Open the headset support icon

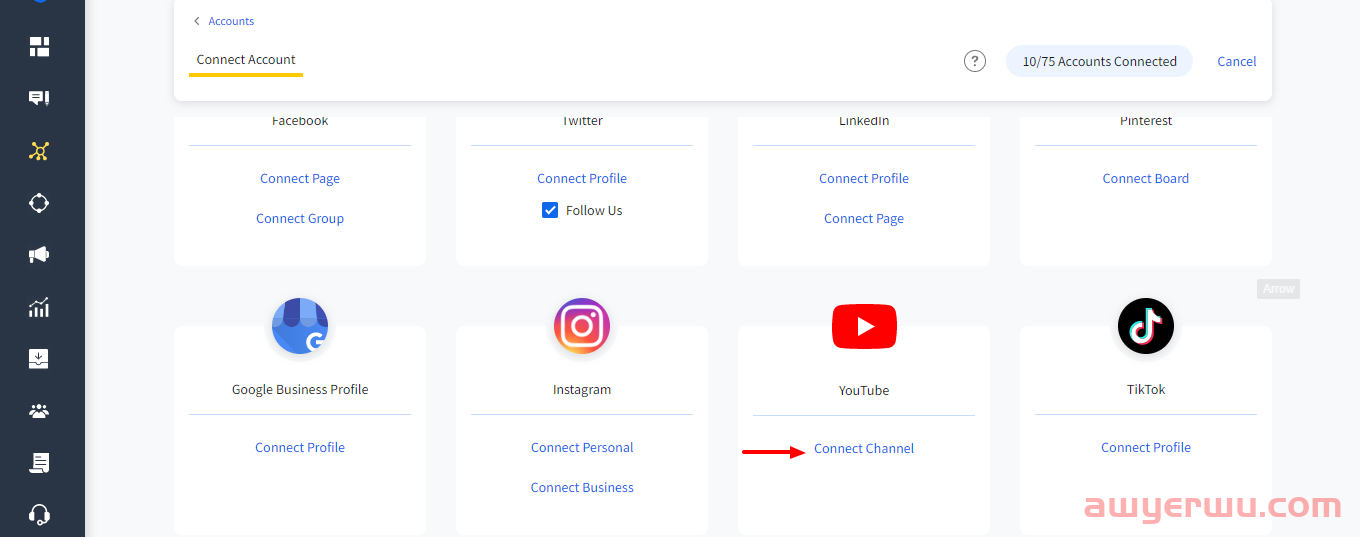39,515
